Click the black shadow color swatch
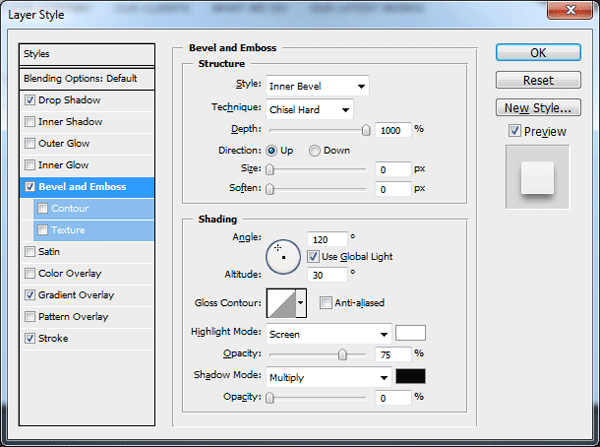 pyautogui.click(x=411, y=376)
